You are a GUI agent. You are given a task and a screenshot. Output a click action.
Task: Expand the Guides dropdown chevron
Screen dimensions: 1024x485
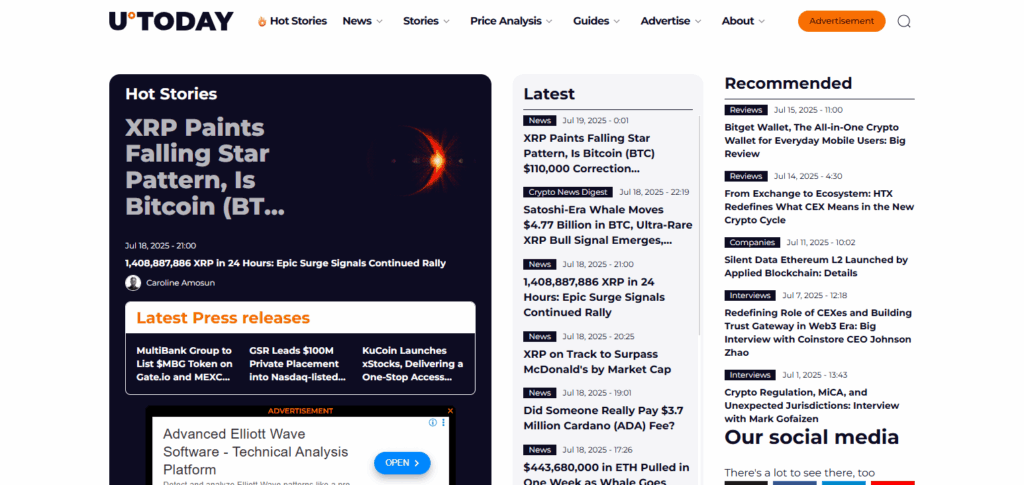[x=616, y=22]
